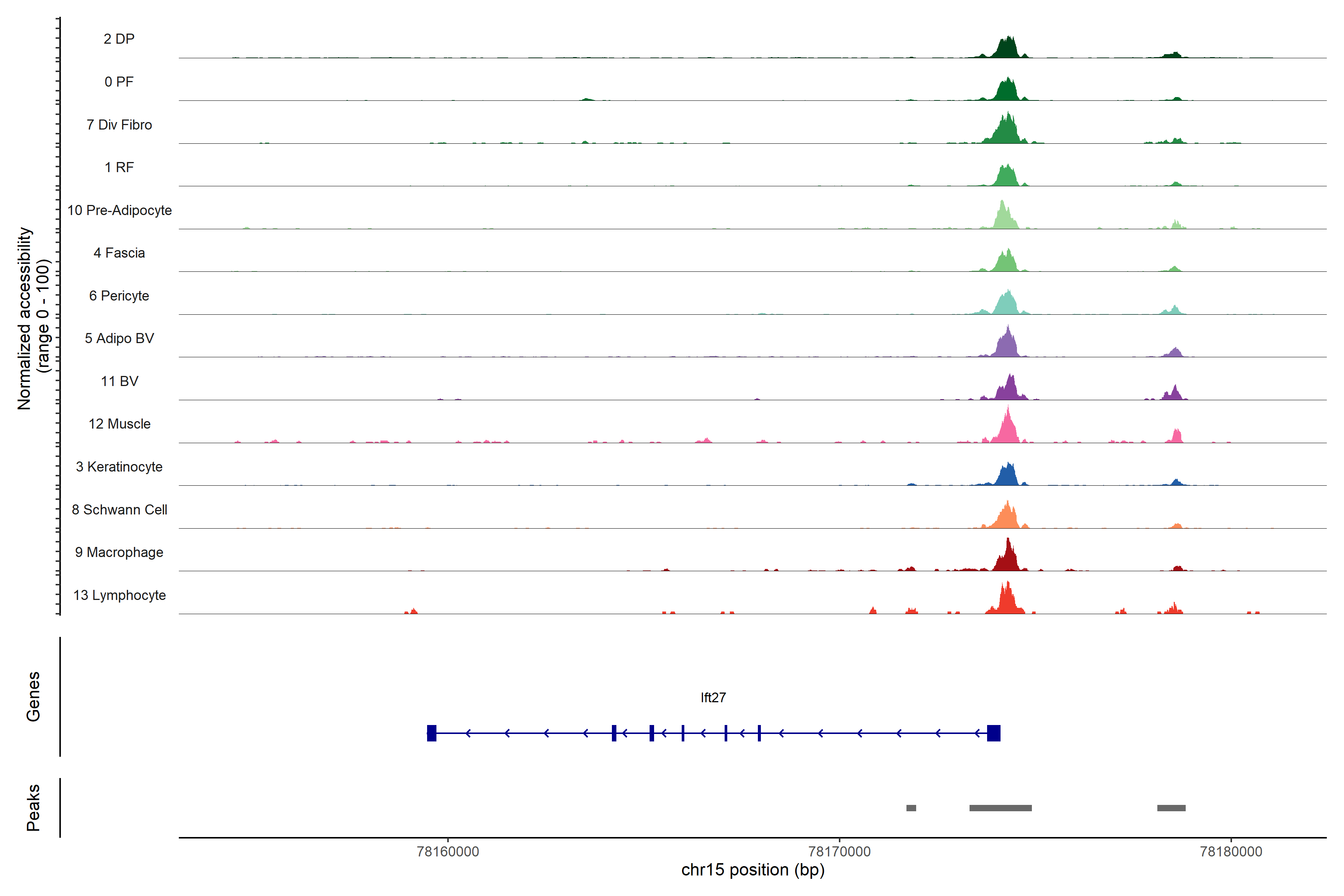1344x896 pixels.
Task: Click the chr15 position axis title
Action: (x=753, y=870)
